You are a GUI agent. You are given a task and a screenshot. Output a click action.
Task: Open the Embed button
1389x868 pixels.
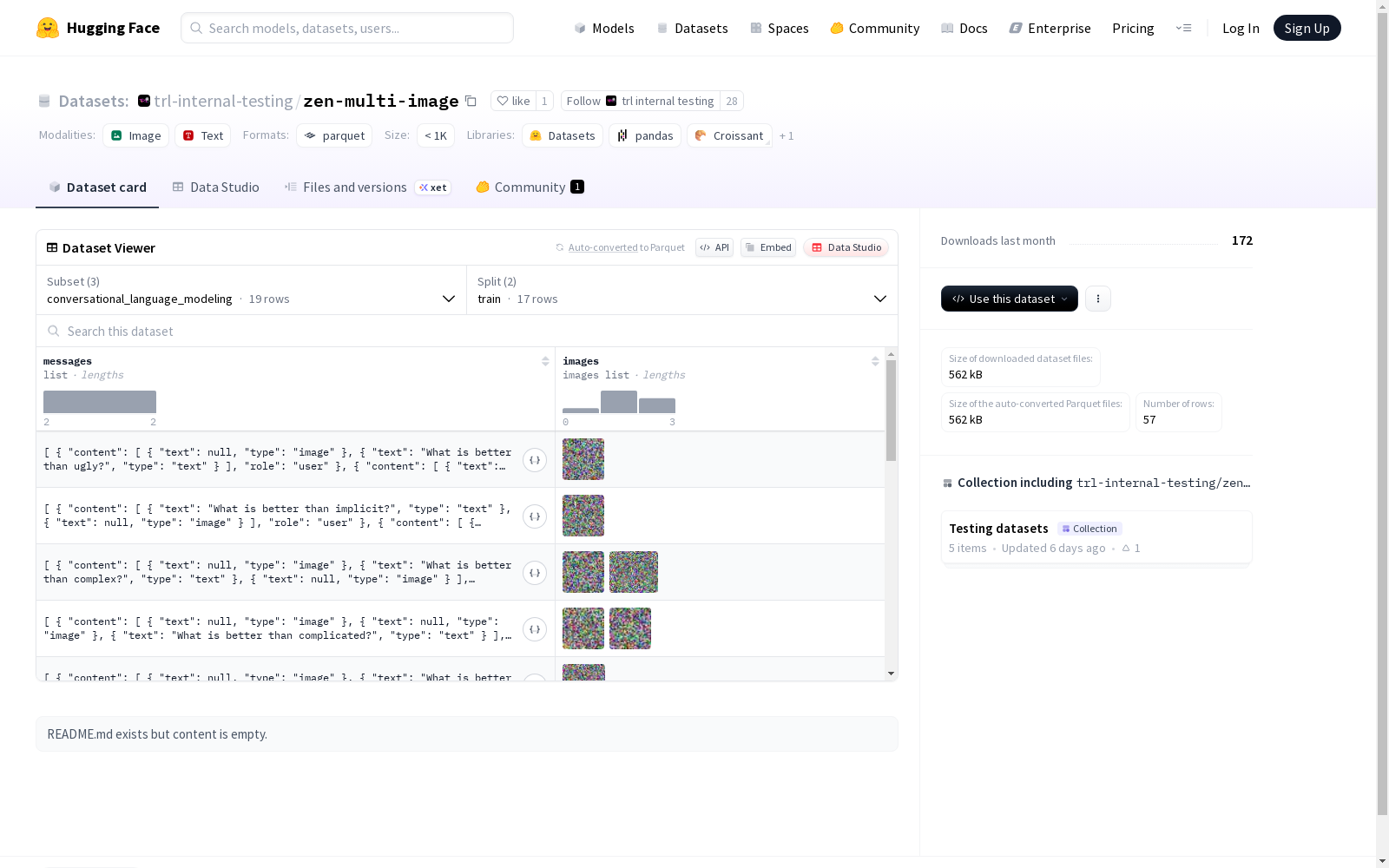(x=768, y=247)
